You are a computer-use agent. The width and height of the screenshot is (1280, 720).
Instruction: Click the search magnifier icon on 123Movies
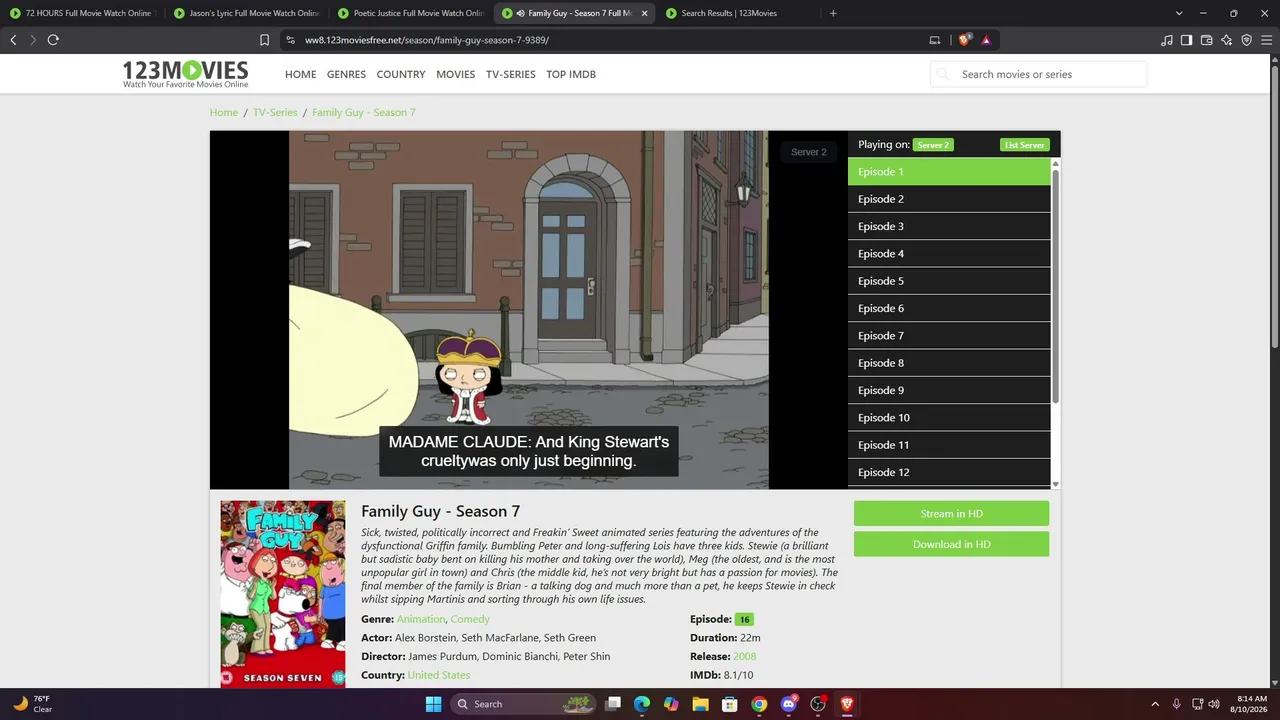(943, 74)
